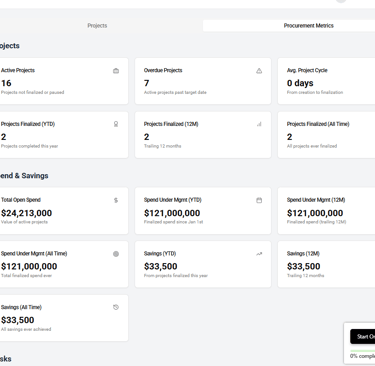Click the Avg. Project Cycle value 0 days

[x=300, y=83]
